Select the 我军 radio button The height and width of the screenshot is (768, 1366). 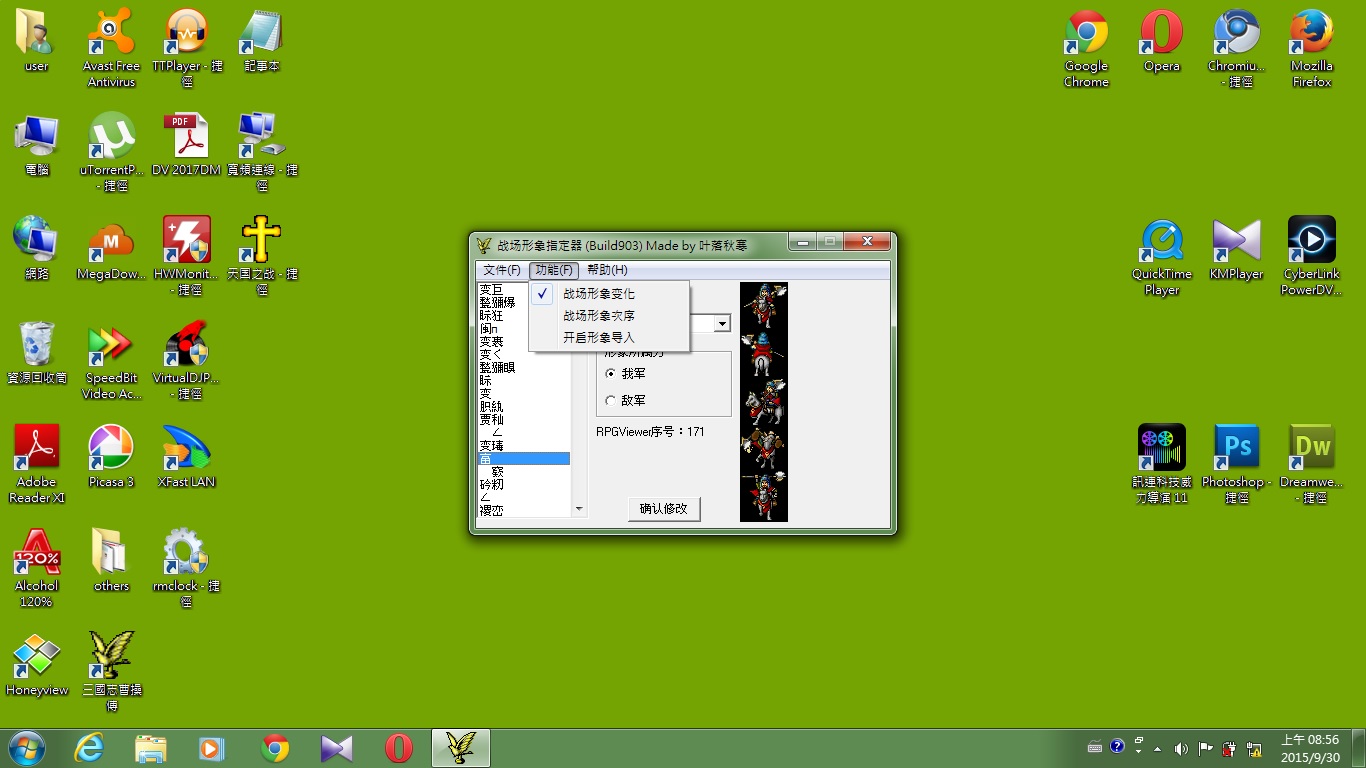pos(611,373)
